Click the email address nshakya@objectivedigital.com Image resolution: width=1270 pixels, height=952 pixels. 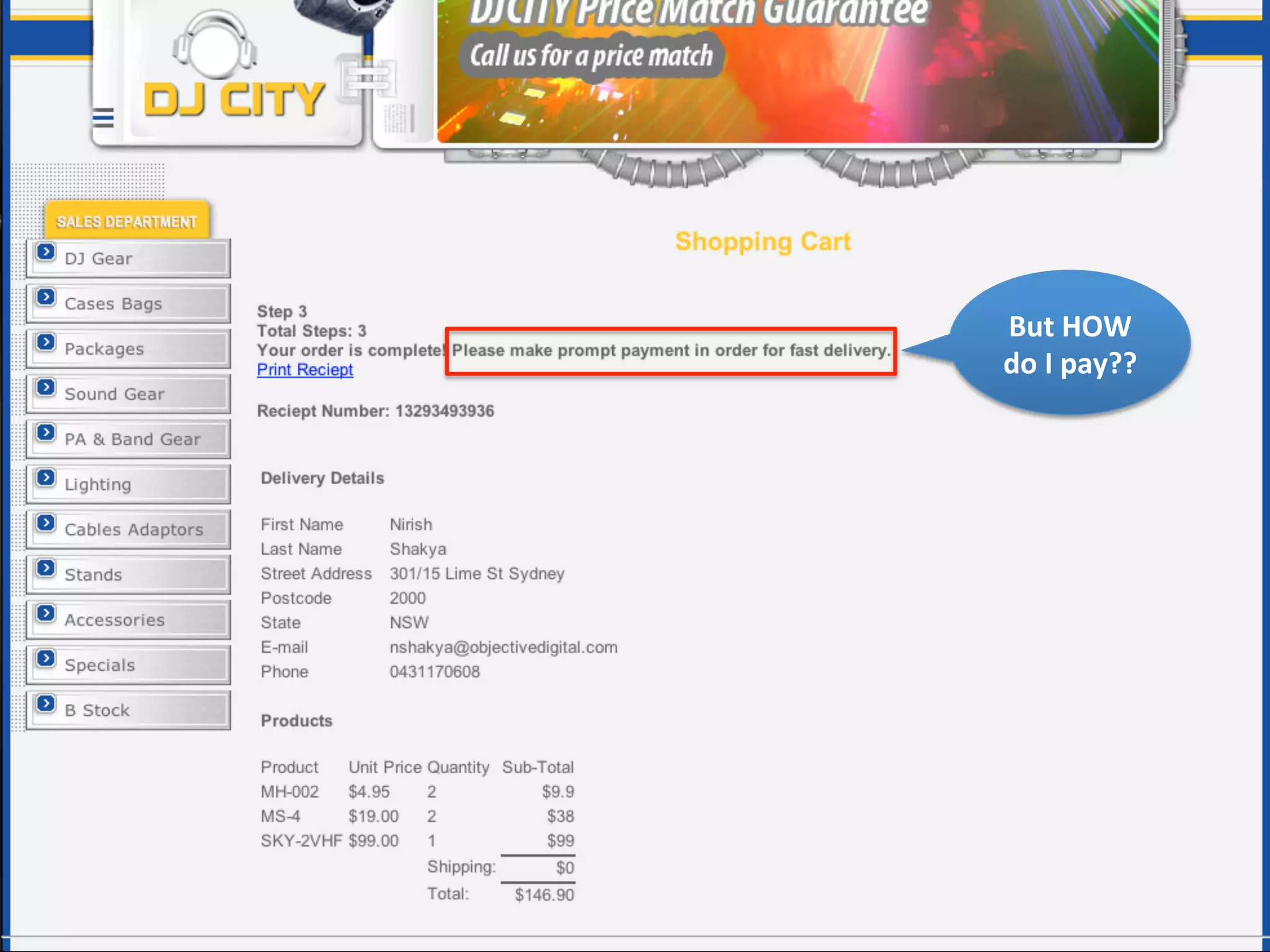click(503, 648)
